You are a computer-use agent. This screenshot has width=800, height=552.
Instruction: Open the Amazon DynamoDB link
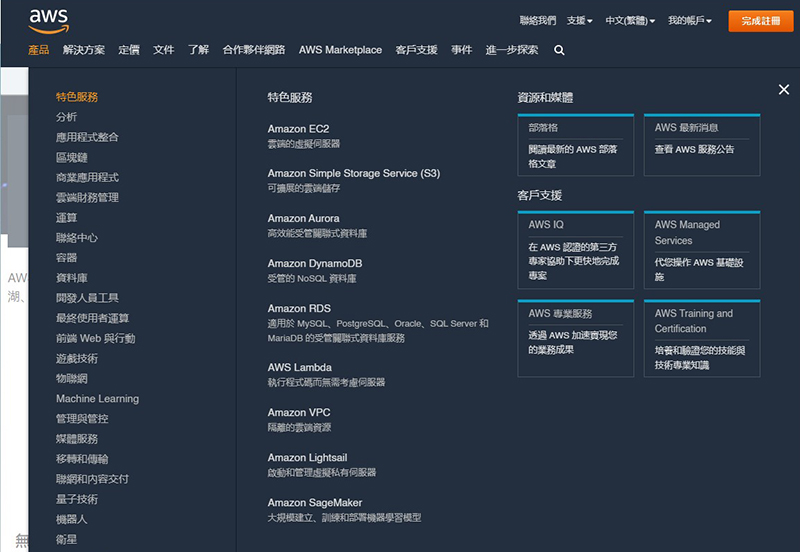pyautogui.click(x=315, y=263)
